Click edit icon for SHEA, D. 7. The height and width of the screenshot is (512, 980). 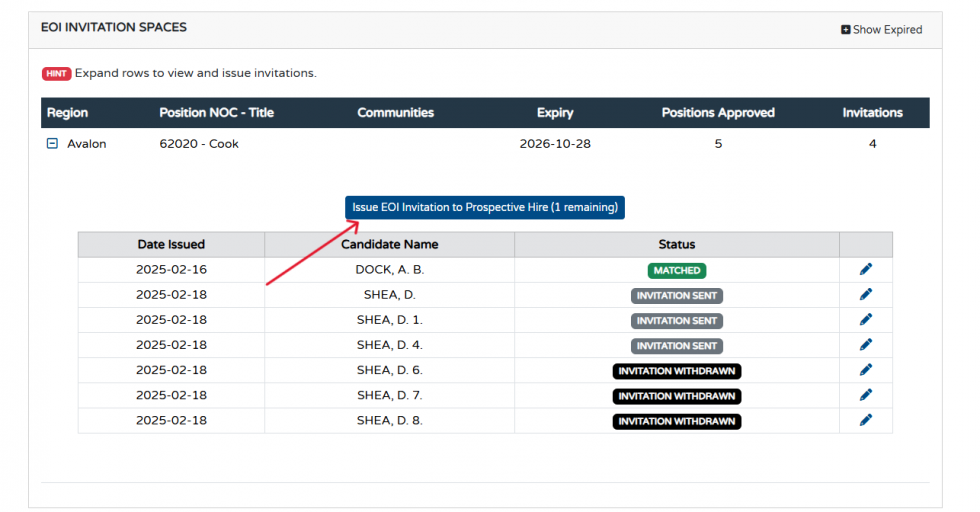click(x=865, y=395)
